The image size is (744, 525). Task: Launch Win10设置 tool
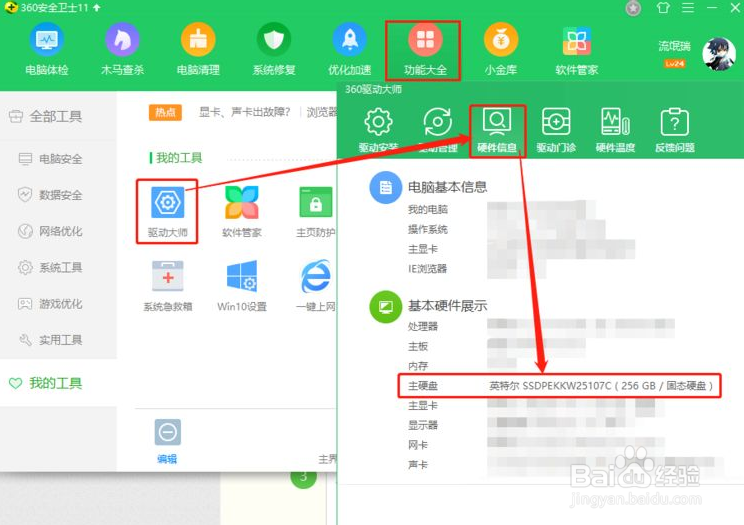click(242, 286)
